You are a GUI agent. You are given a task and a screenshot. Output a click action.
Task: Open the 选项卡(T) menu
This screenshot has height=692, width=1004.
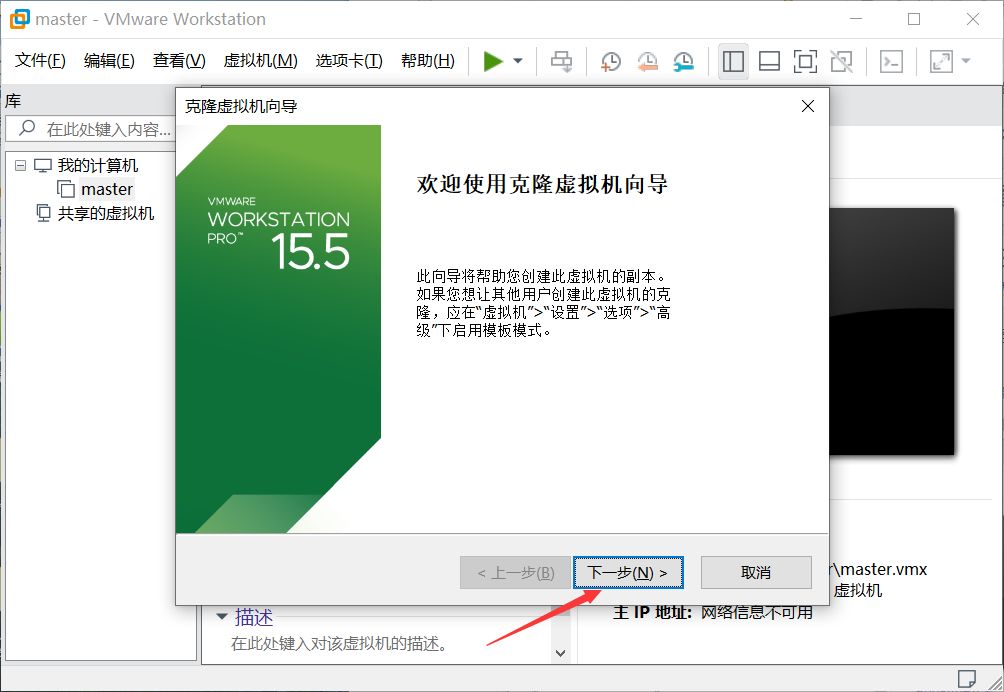click(349, 61)
